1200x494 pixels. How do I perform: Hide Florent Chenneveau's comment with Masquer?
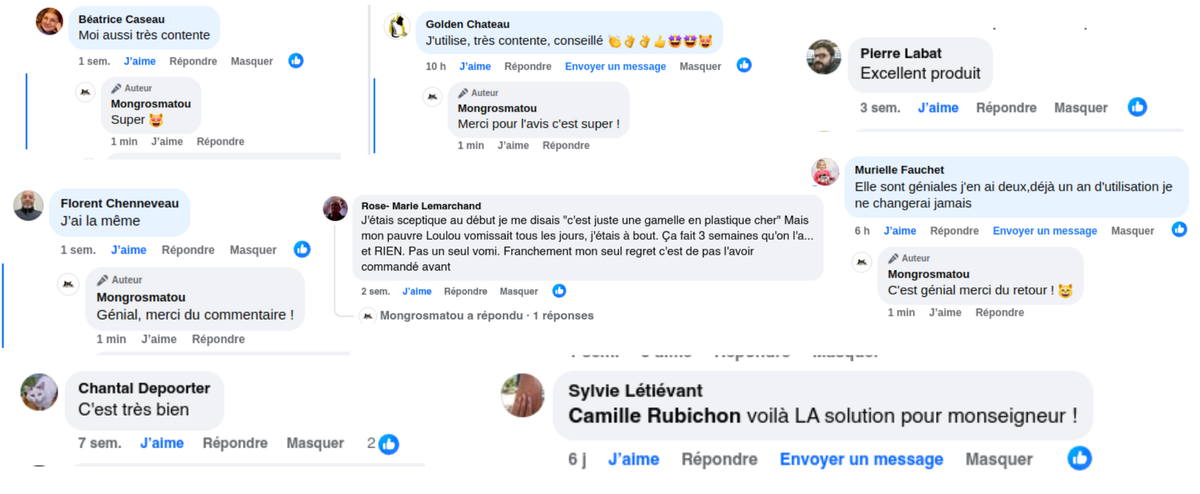[x=253, y=250]
